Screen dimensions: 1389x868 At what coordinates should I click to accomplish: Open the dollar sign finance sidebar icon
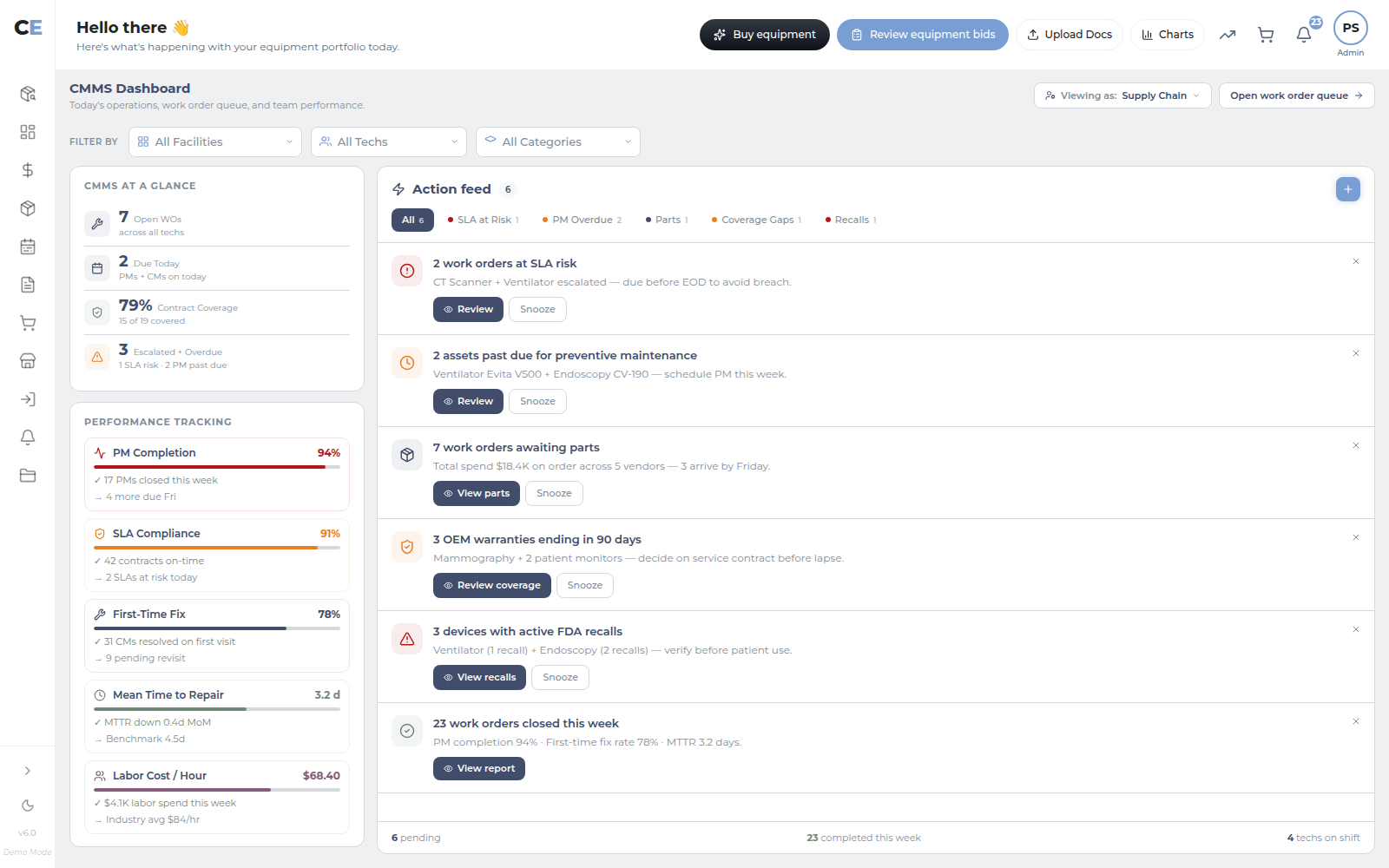(x=28, y=170)
